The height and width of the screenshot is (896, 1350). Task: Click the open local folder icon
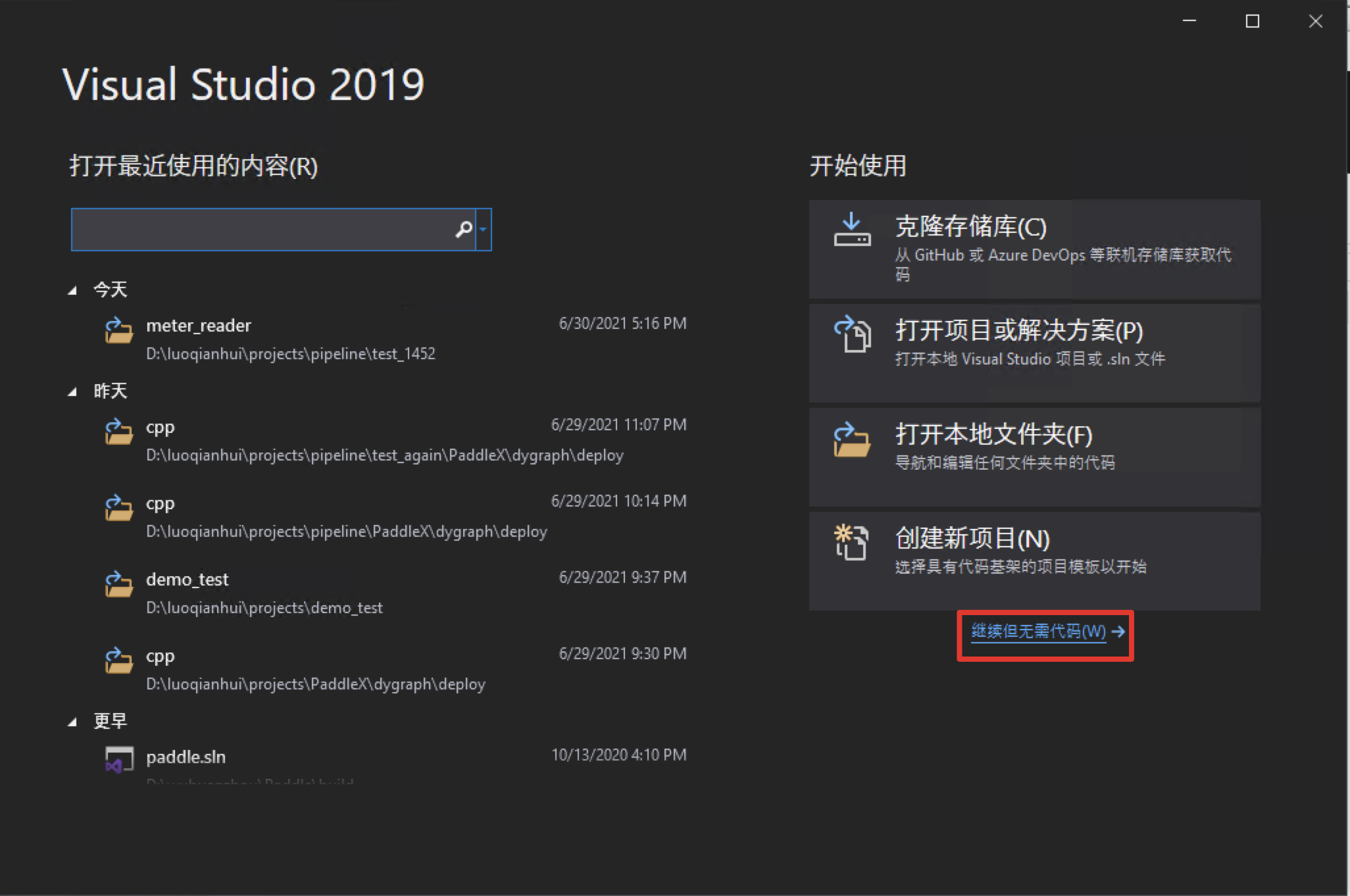tap(852, 439)
